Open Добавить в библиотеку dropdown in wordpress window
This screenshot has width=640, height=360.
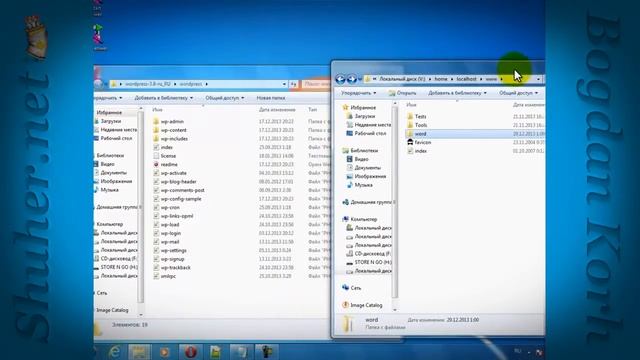pyautogui.click(x=164, y=98)
